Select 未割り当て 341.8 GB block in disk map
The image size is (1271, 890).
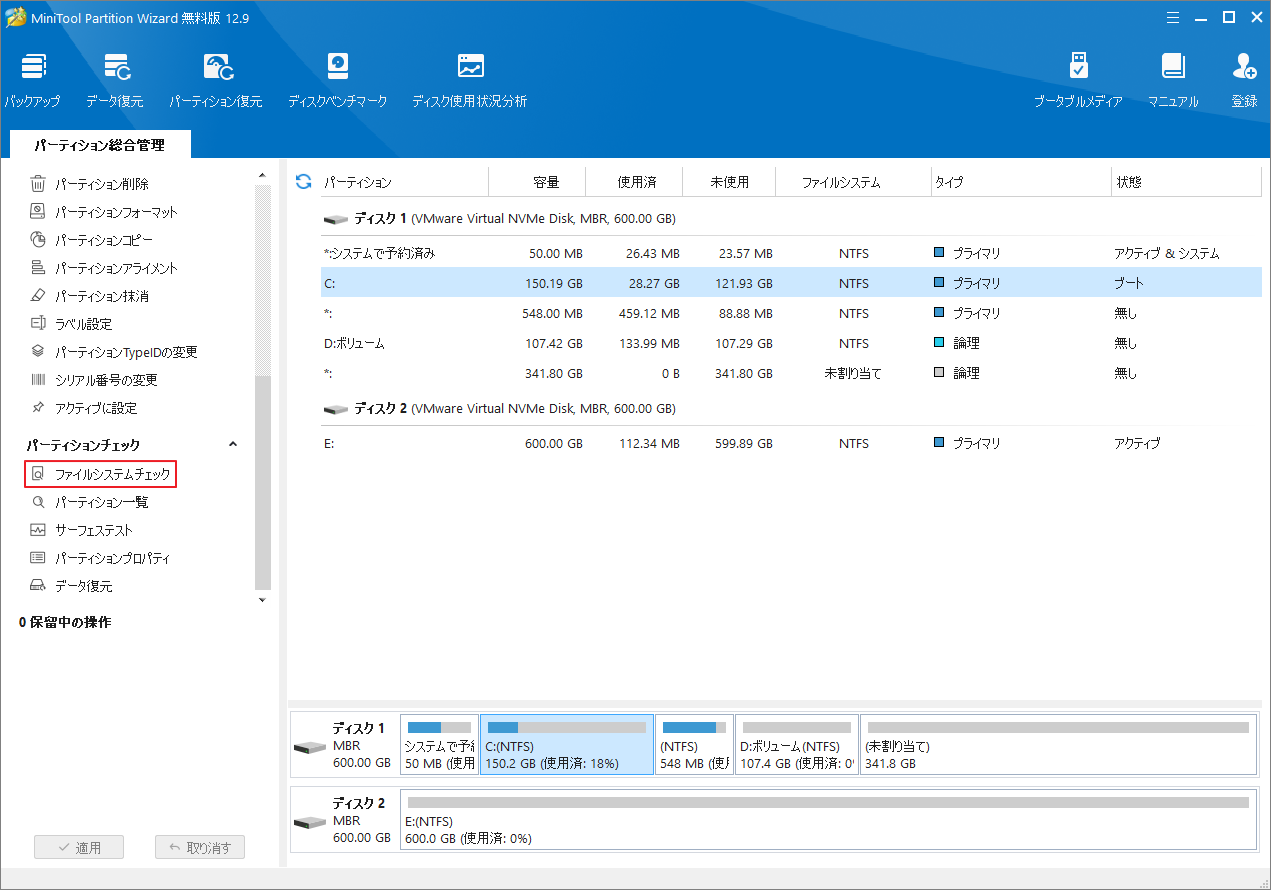click(x=1058, y=745)
